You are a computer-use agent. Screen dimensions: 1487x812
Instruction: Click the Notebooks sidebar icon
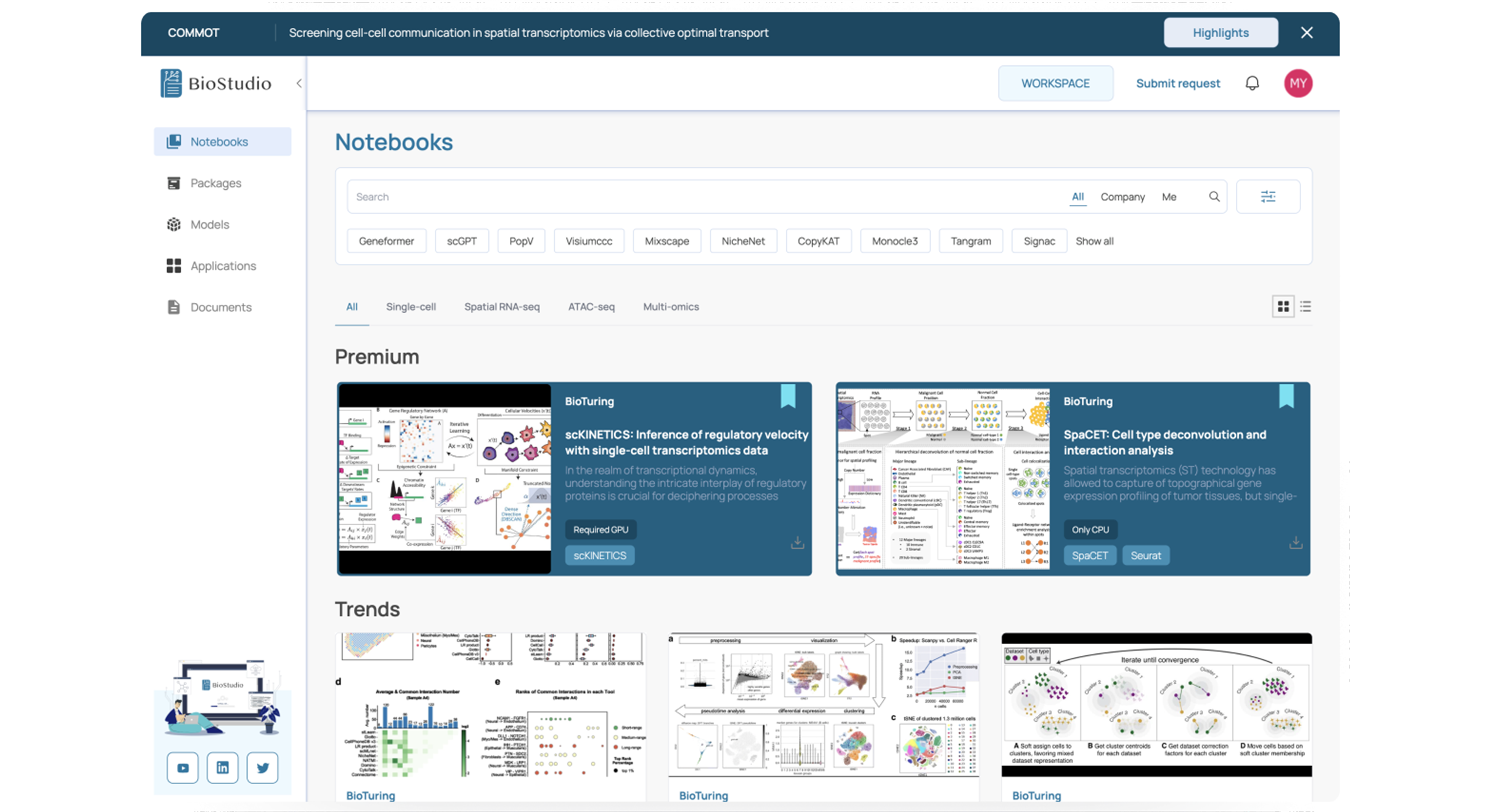[174, 141]
